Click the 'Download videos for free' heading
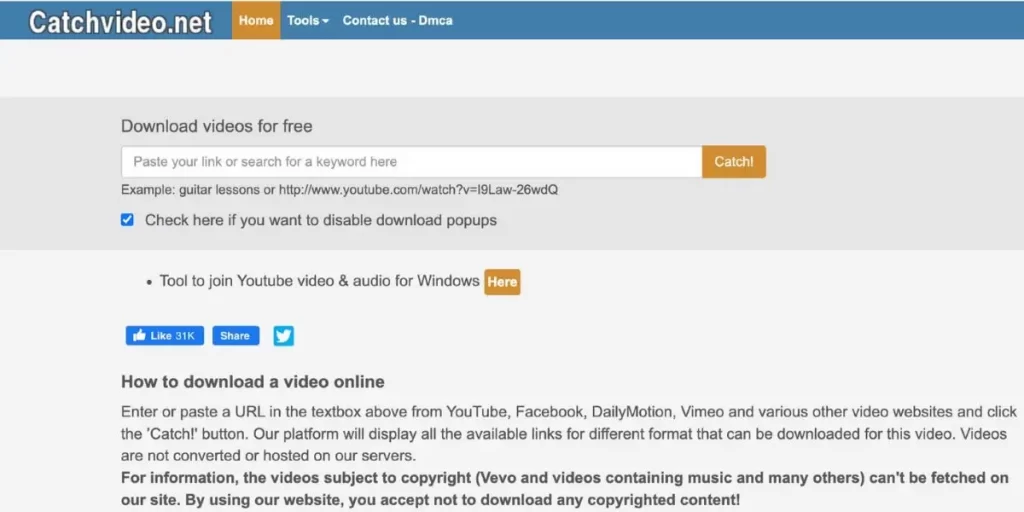 (217, 126)
